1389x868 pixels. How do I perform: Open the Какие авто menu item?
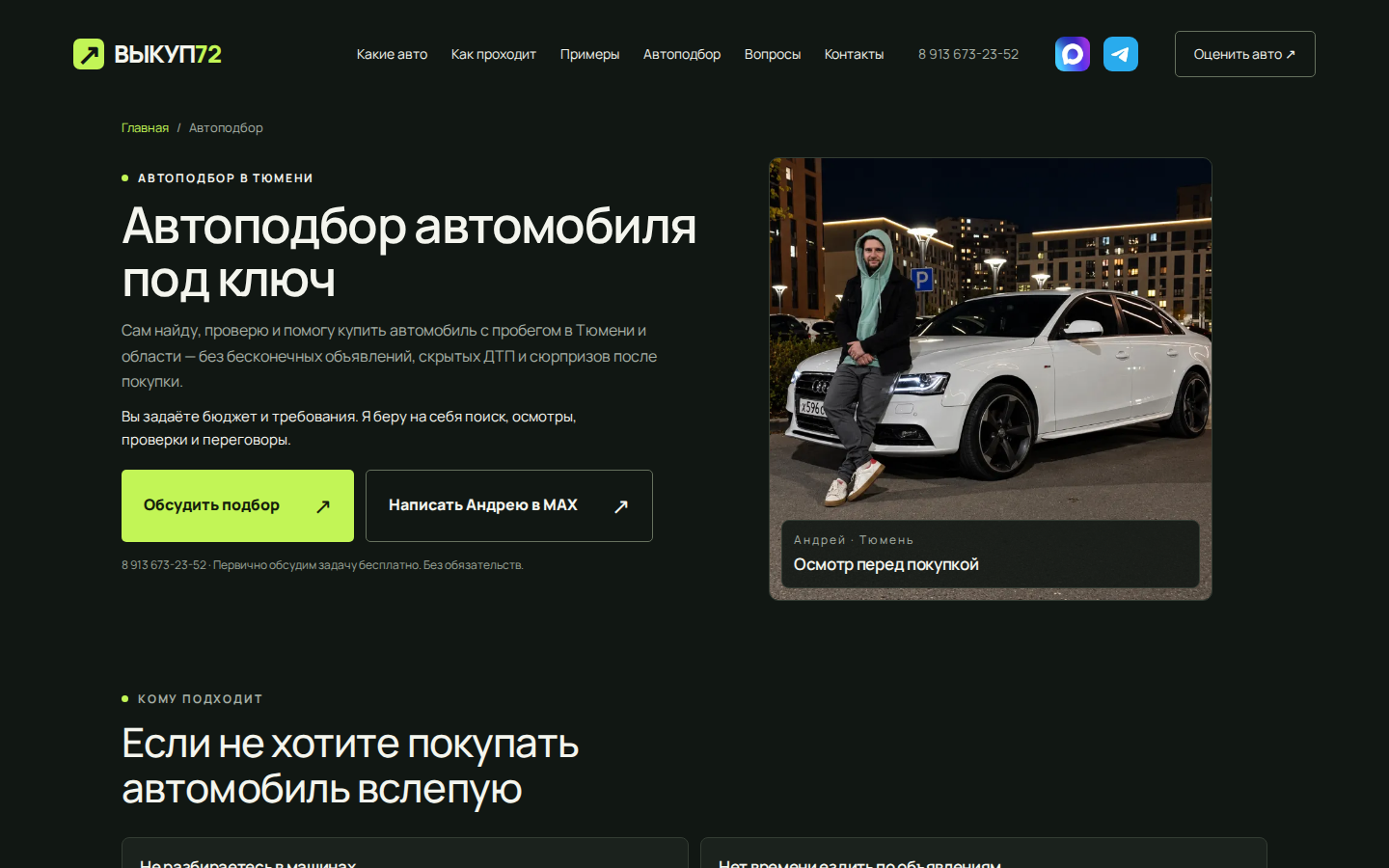[392, 54]
